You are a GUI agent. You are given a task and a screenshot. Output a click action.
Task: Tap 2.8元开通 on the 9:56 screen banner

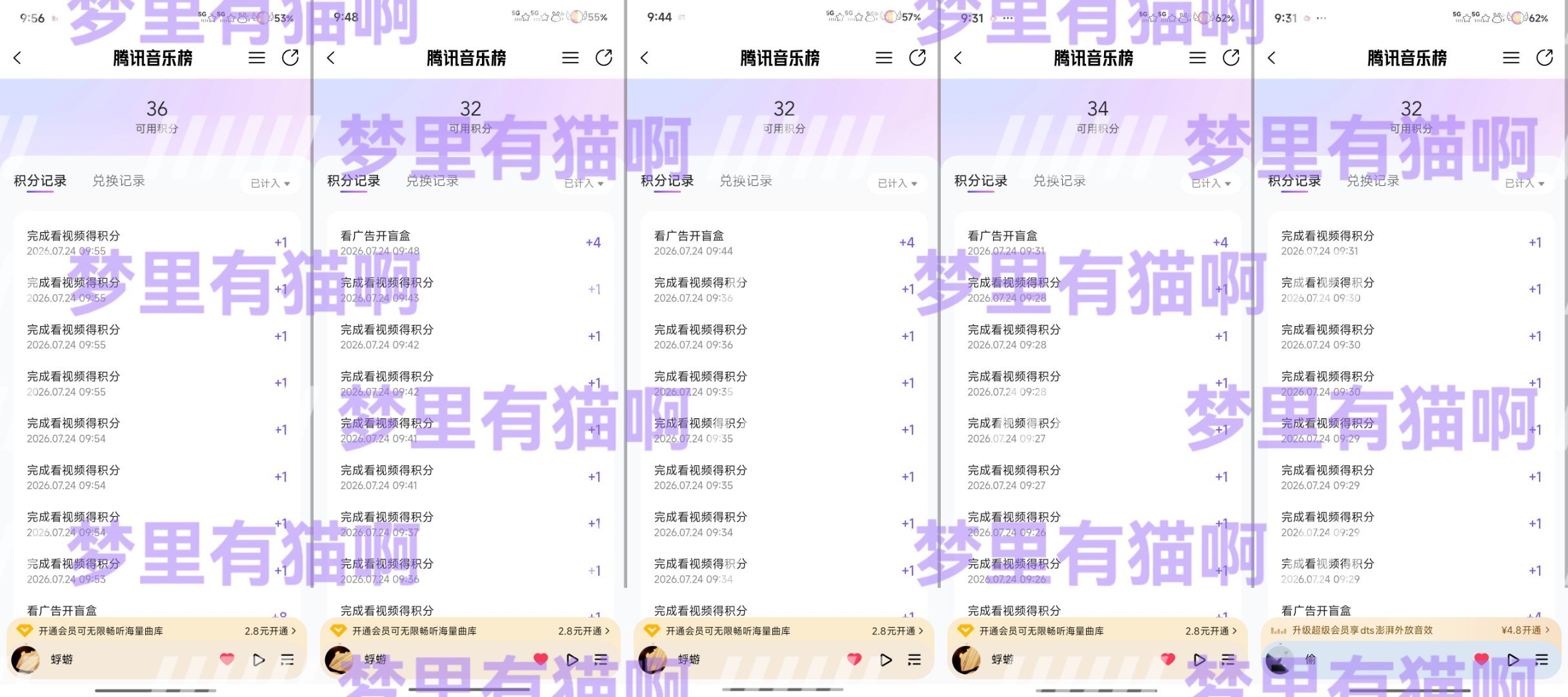click(x=270, y=631)
